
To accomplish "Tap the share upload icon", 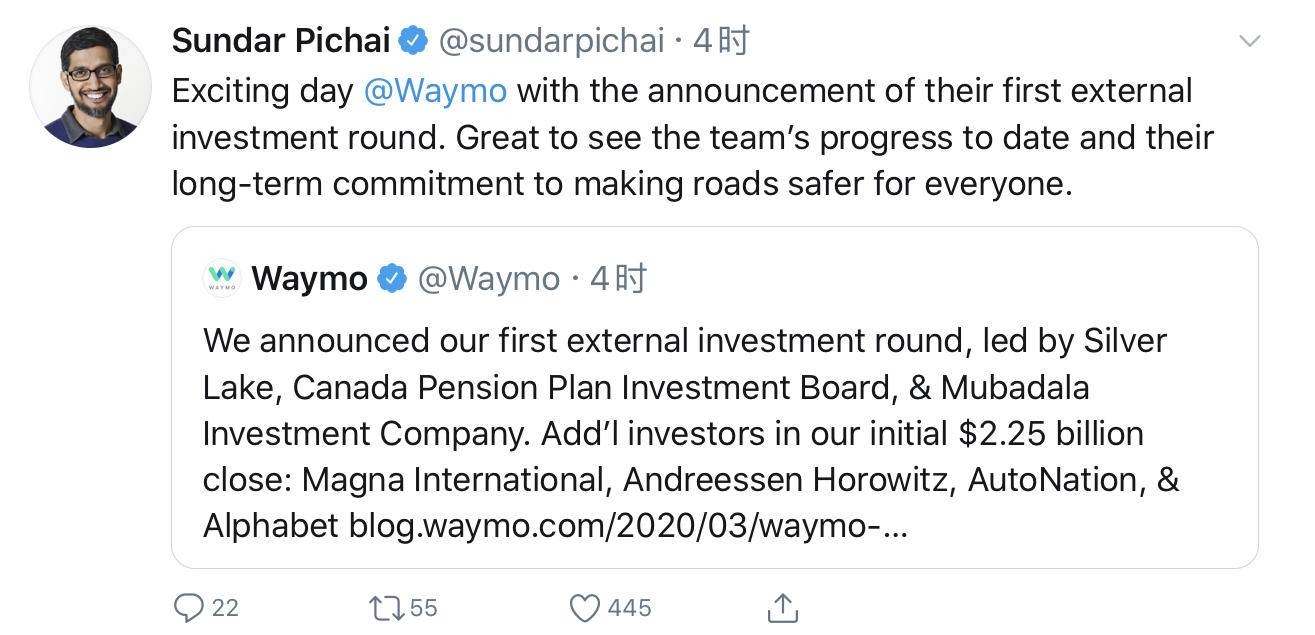I will (783, 607).
